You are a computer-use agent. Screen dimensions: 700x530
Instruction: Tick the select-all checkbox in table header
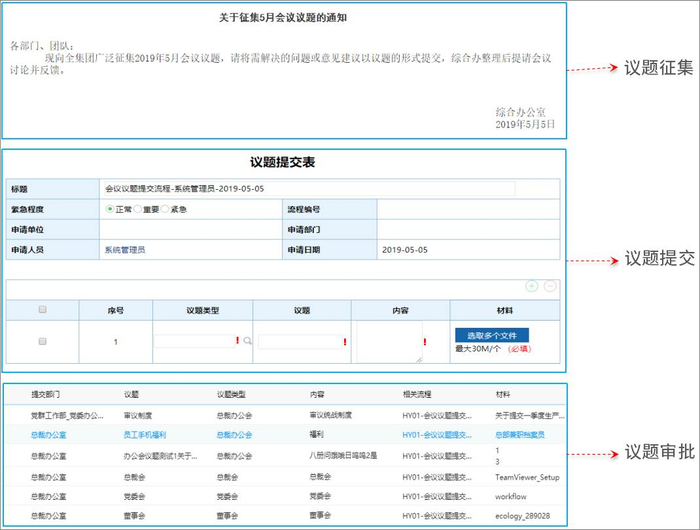pyautogui.click(x=42, y=310)
